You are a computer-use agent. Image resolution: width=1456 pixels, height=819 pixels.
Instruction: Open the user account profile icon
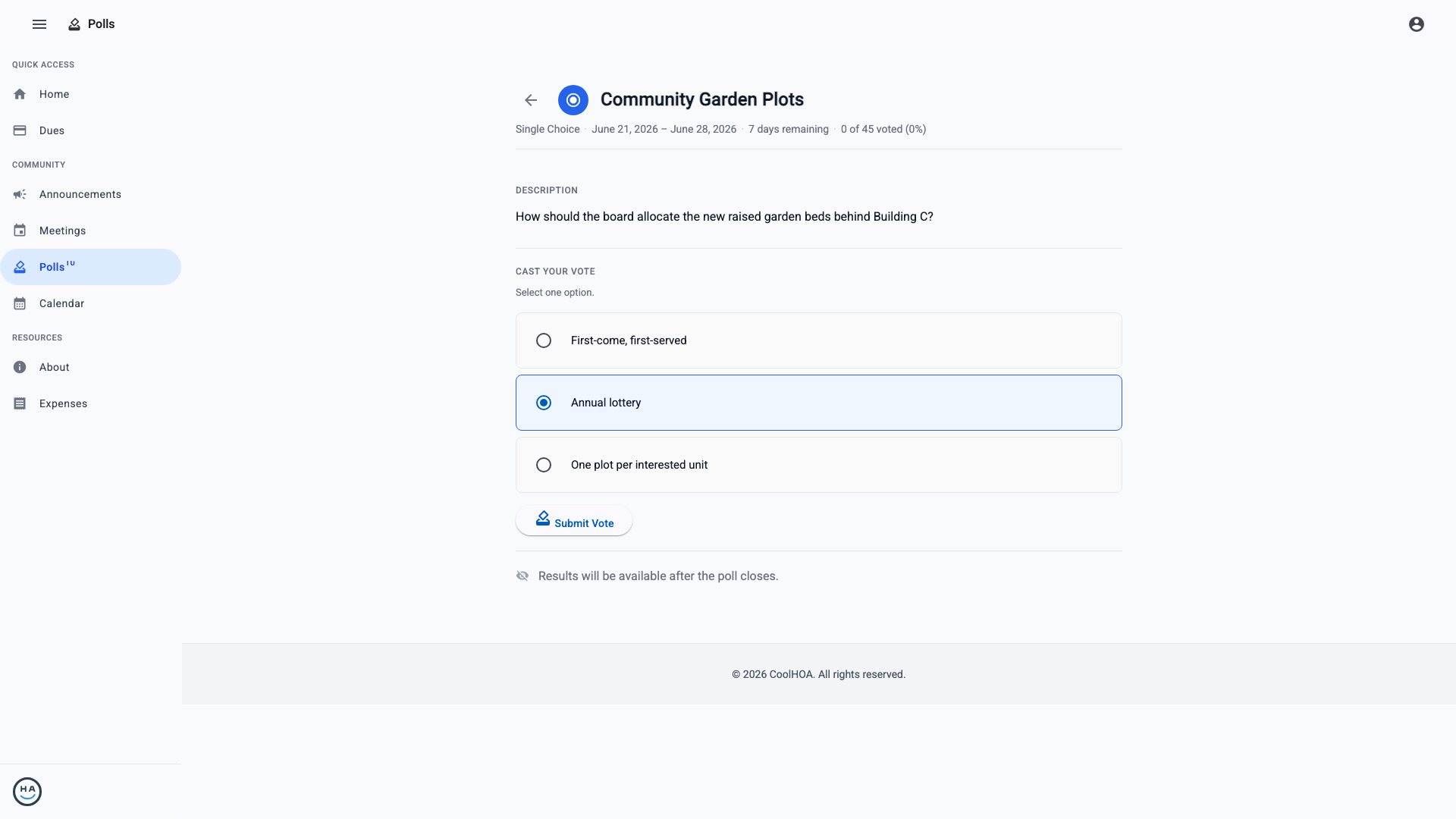click(1417, 24)
